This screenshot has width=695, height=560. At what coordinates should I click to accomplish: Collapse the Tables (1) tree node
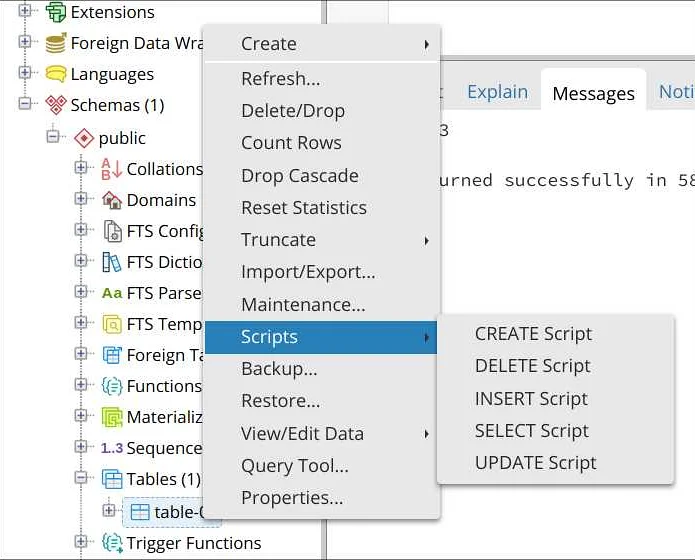point(81,478)
